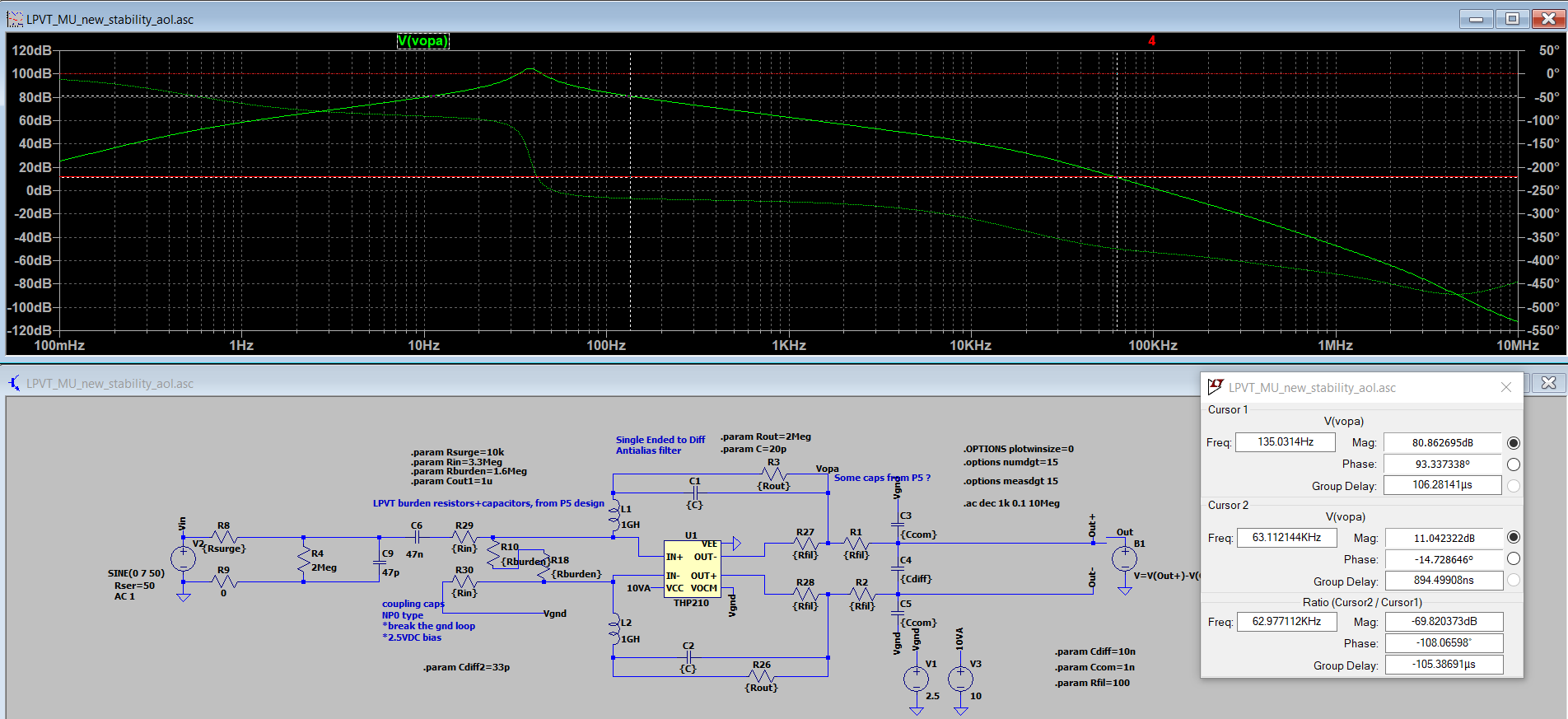Select Cursor 2 Phase radio button
1568x719 pixels.
click(1514, 558)
